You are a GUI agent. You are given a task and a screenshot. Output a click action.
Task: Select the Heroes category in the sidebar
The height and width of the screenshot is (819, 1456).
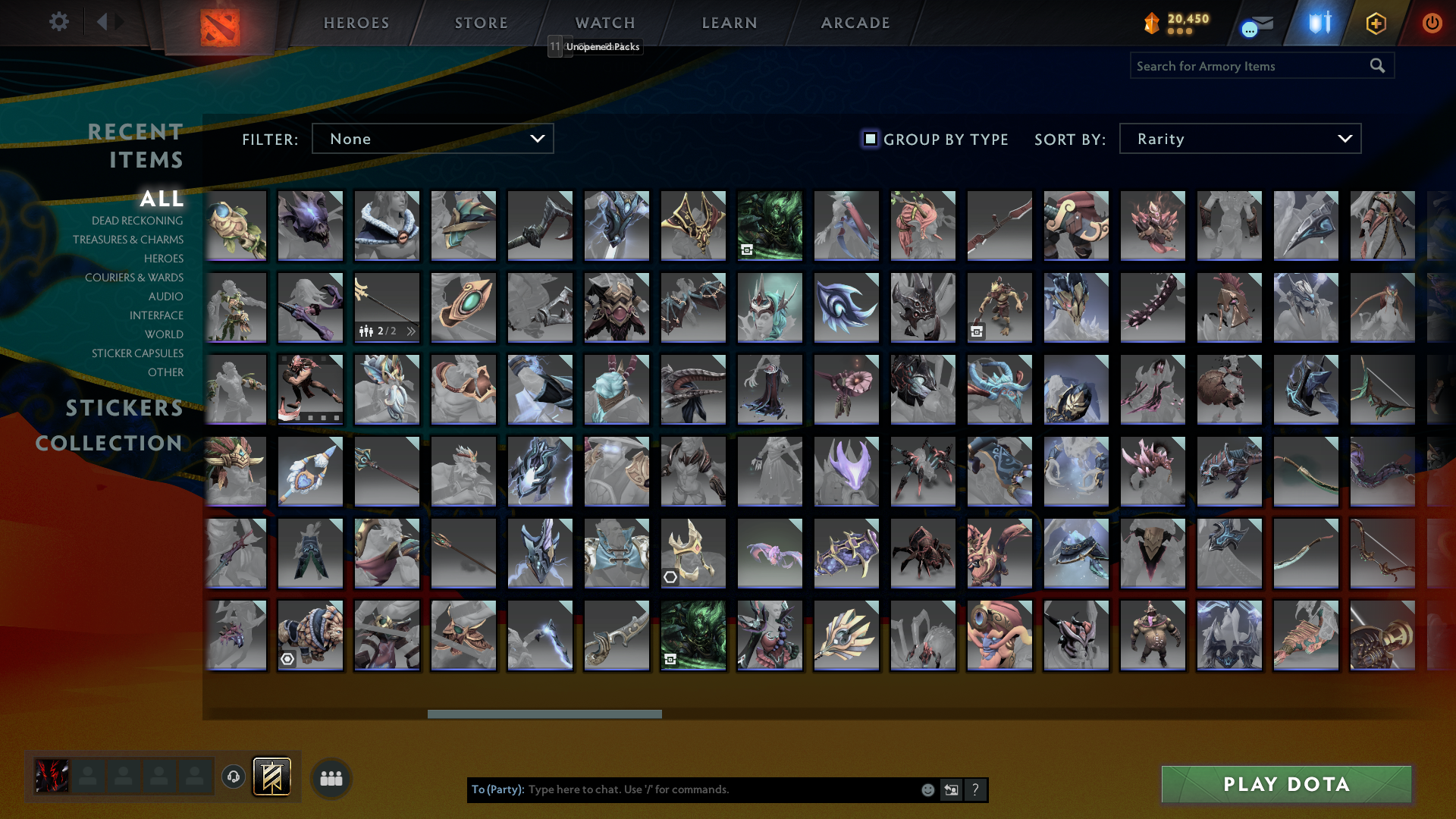click(x=164, y=259)
